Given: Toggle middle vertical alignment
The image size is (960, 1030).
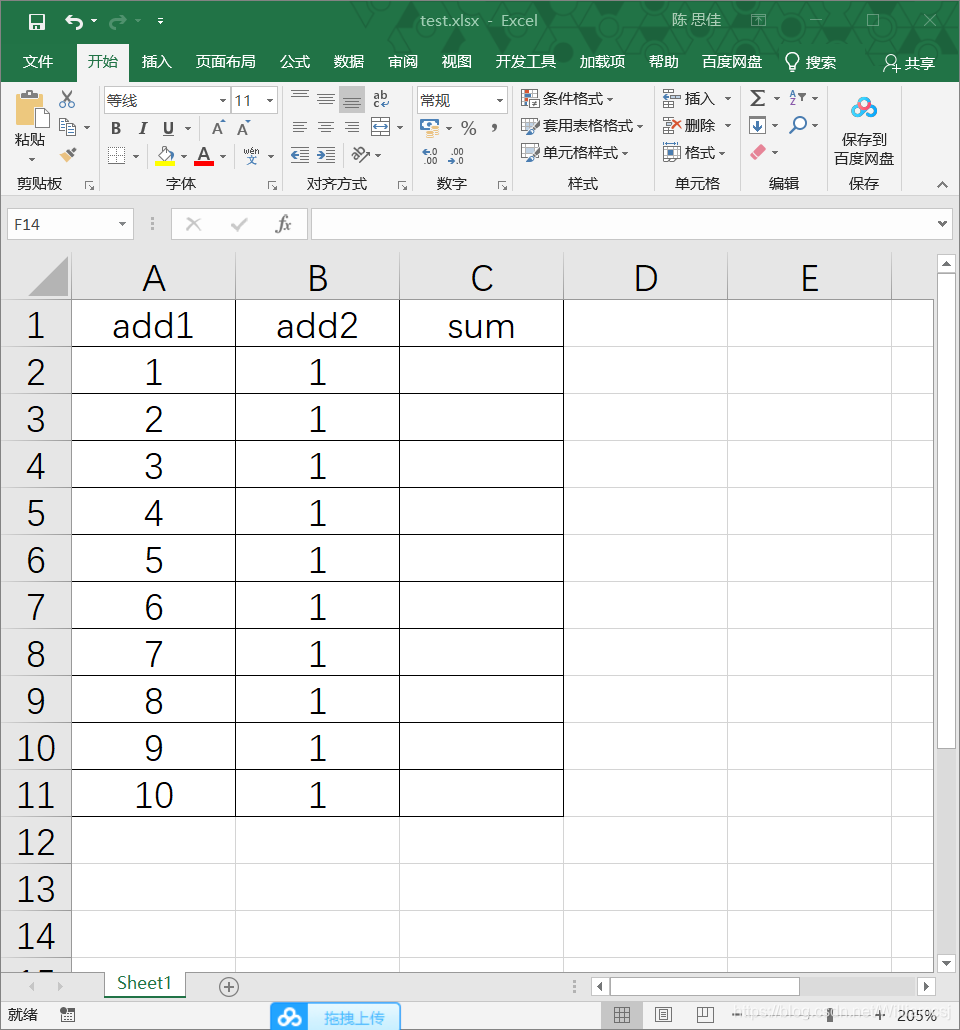Looking at the screenshot, I should pos(326,99).
